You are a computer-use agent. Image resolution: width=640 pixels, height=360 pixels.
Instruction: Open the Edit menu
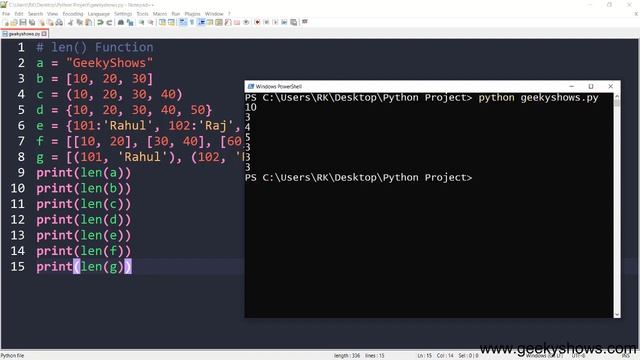[x=19, y=14]
